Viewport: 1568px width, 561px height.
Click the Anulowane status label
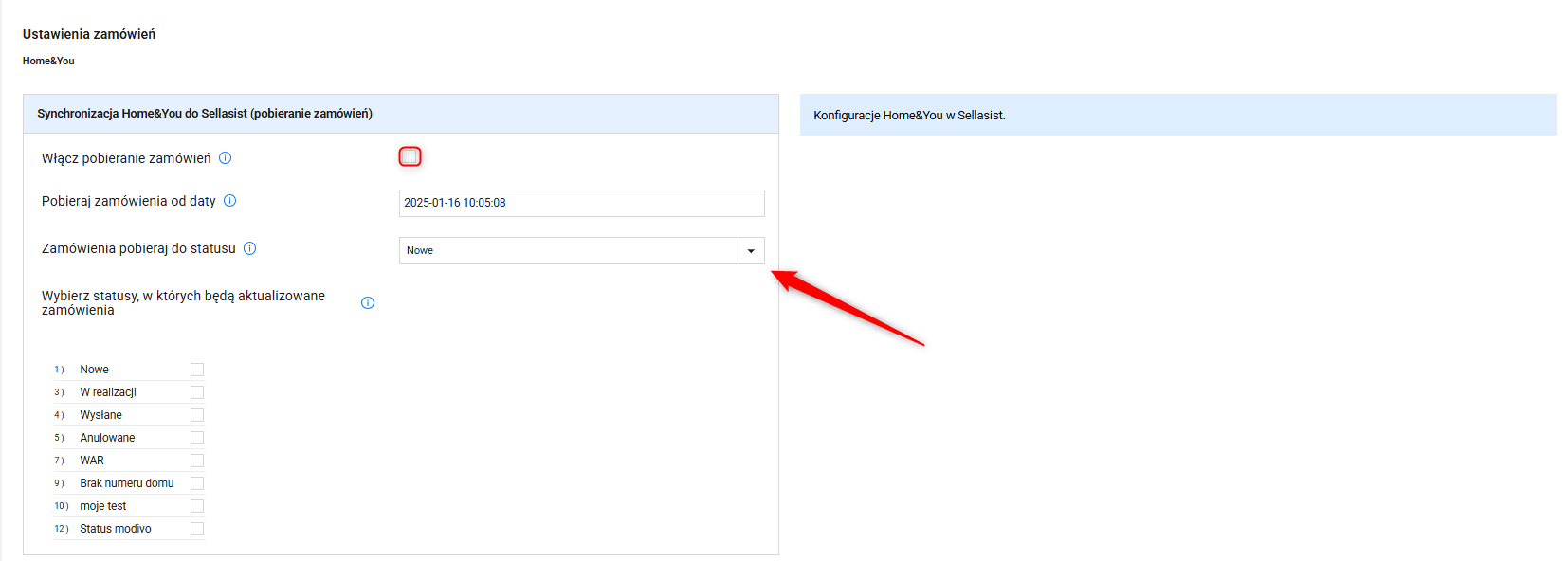click(x=107, y=438)
